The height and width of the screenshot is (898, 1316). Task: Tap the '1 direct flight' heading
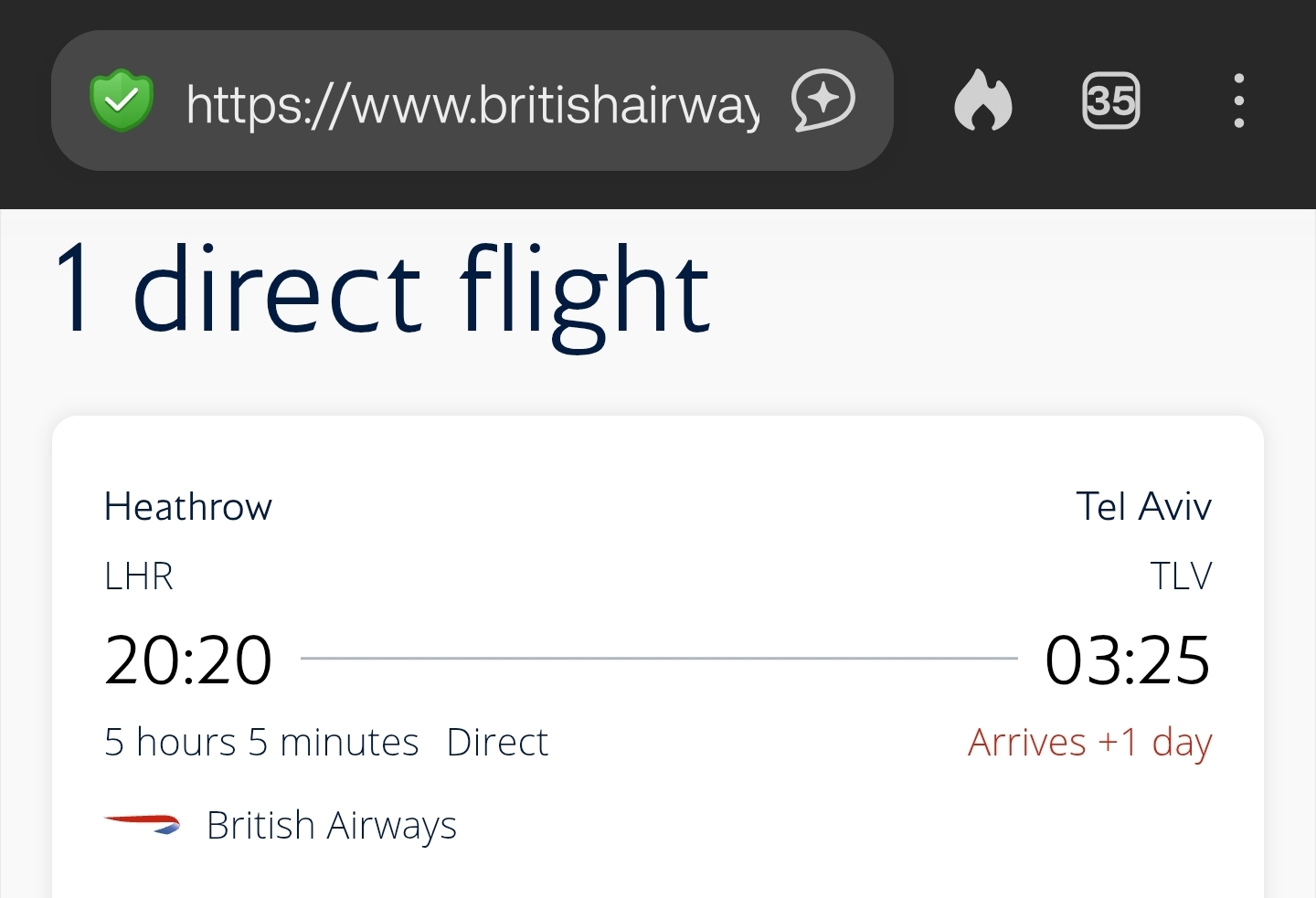(x=382, y=291)
